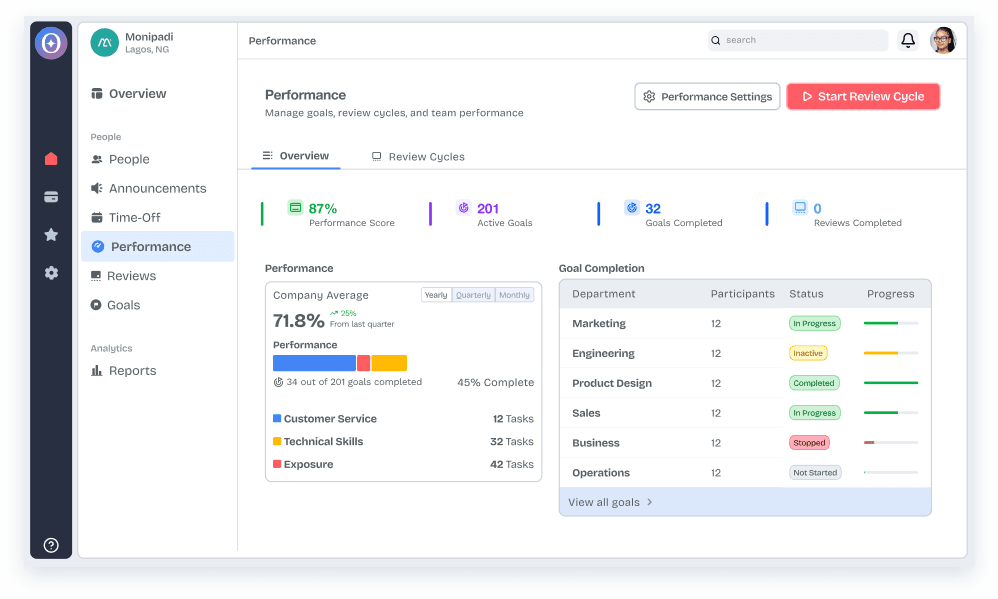Click the "42 Tasks" Exposure value
Image resolution: width=998 pixels, height=599 pixels.
click(x=512, y=464)
